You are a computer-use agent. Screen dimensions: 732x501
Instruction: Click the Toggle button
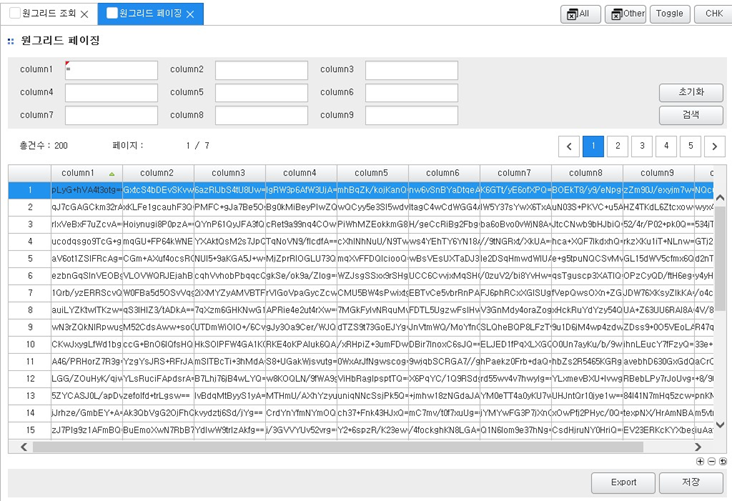click(669, 14)
